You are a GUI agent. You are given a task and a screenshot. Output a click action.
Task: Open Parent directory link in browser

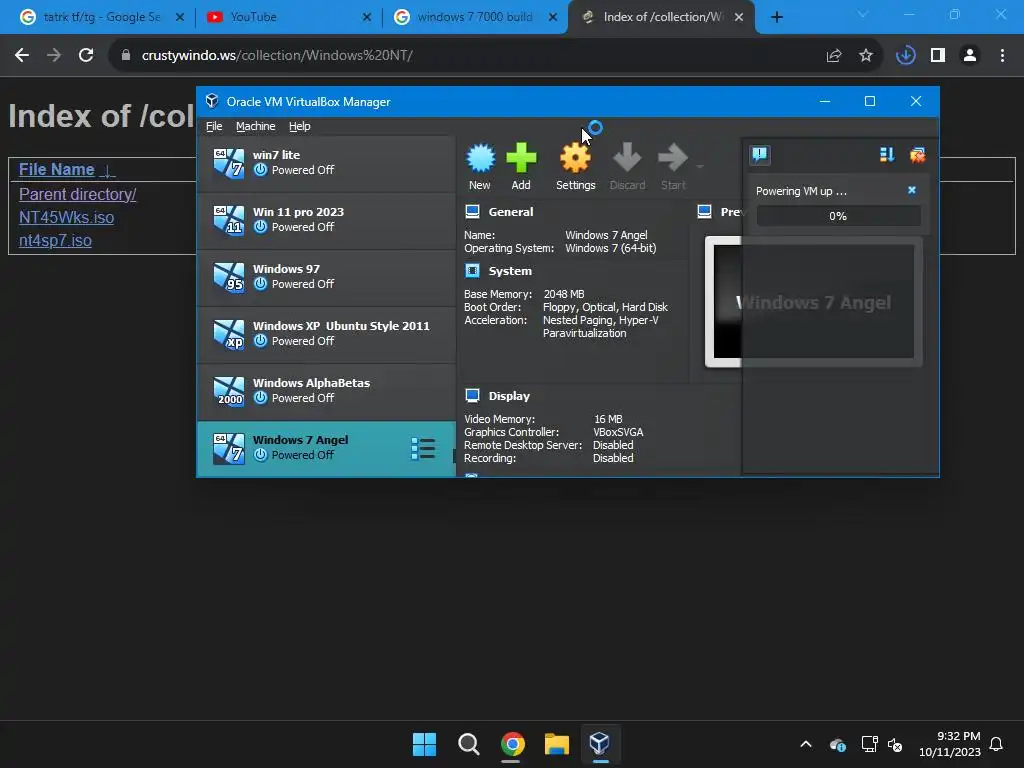click(x=78, y=194)
